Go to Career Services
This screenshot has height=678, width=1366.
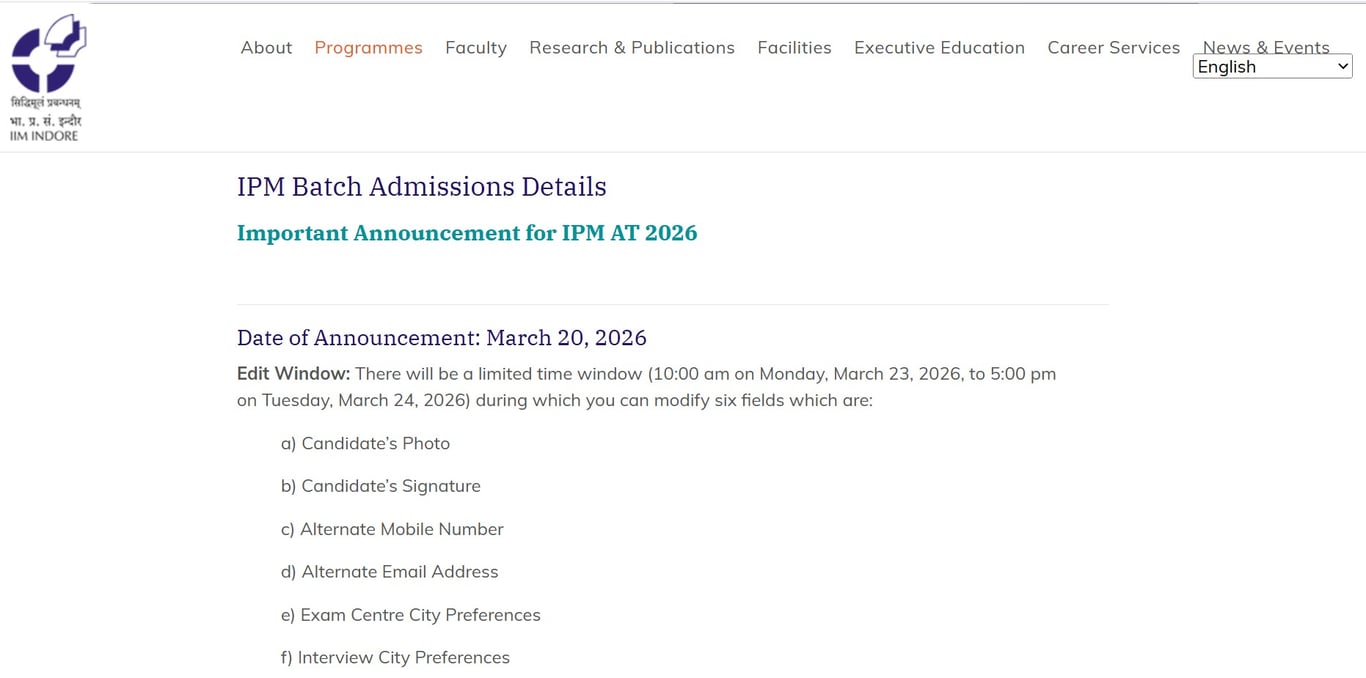[1113, 47]
